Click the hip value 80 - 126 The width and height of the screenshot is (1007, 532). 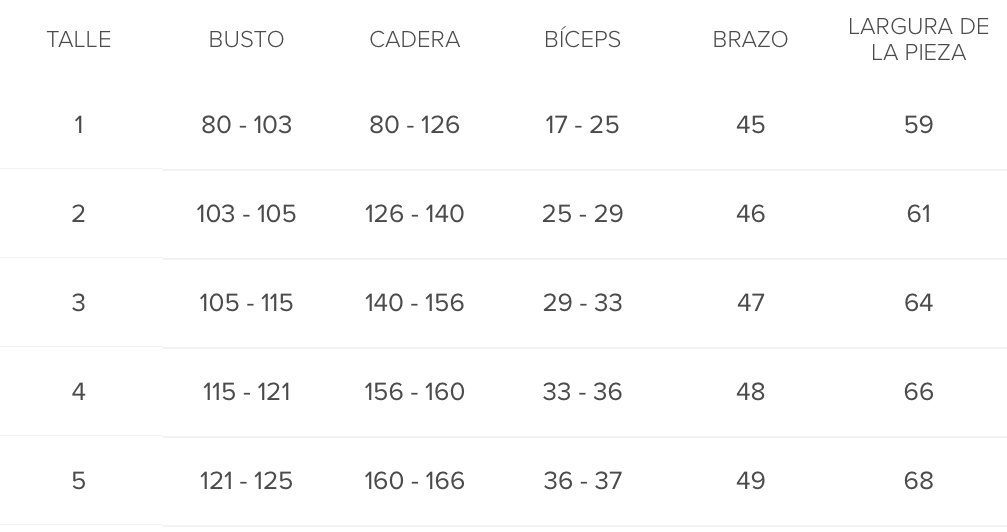coord(414,125)
